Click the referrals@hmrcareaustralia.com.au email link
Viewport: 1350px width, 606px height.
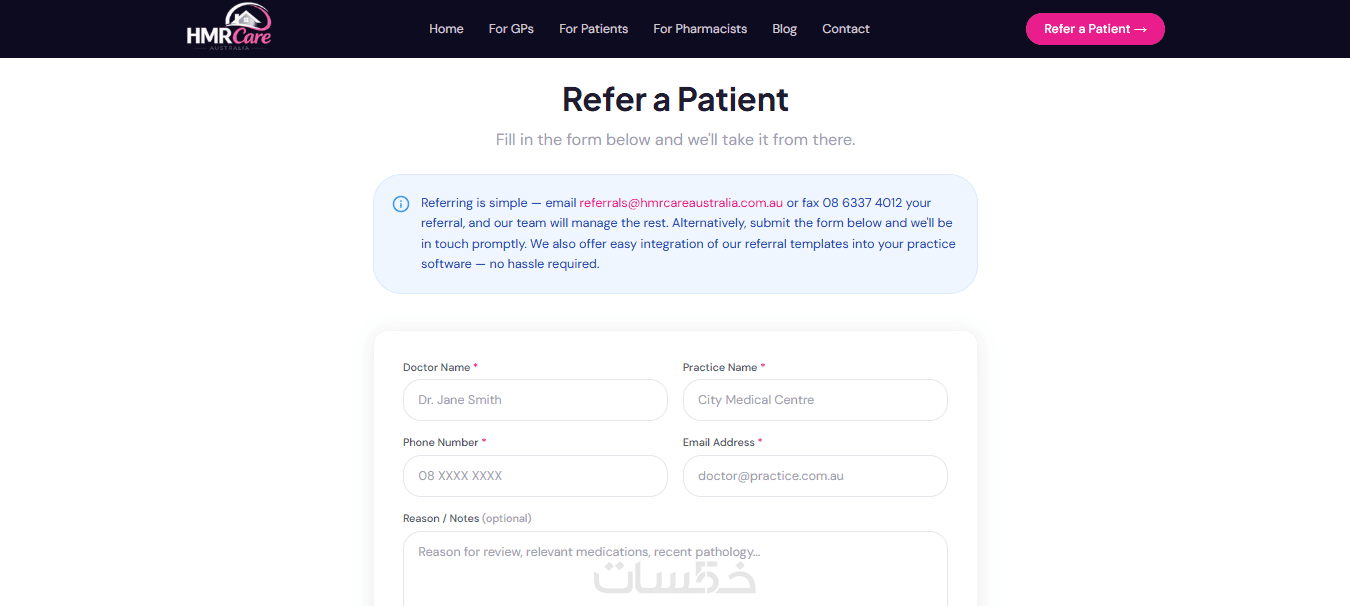click(x=681, y=203)
